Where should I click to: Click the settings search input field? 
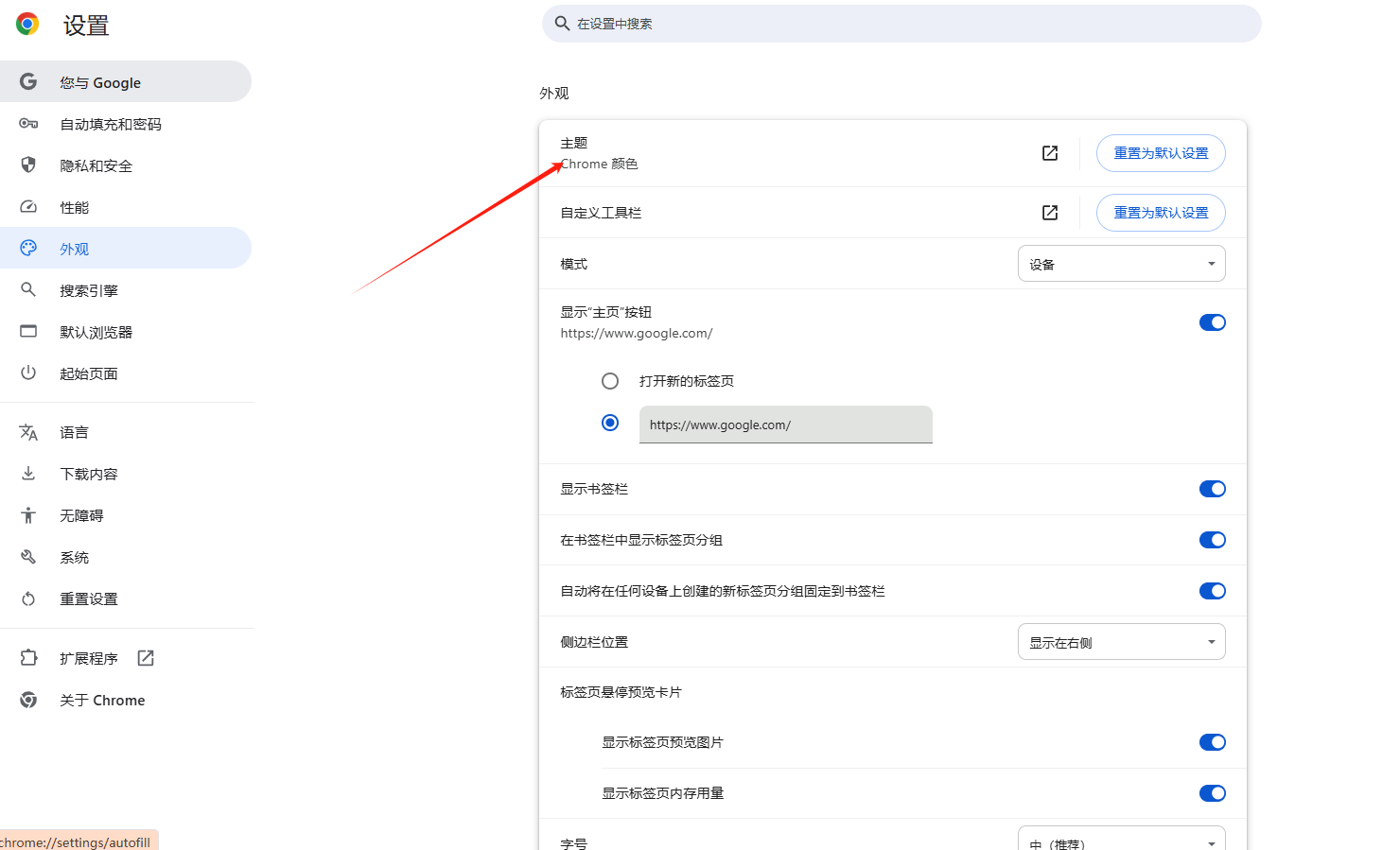[x=901, y=24]
